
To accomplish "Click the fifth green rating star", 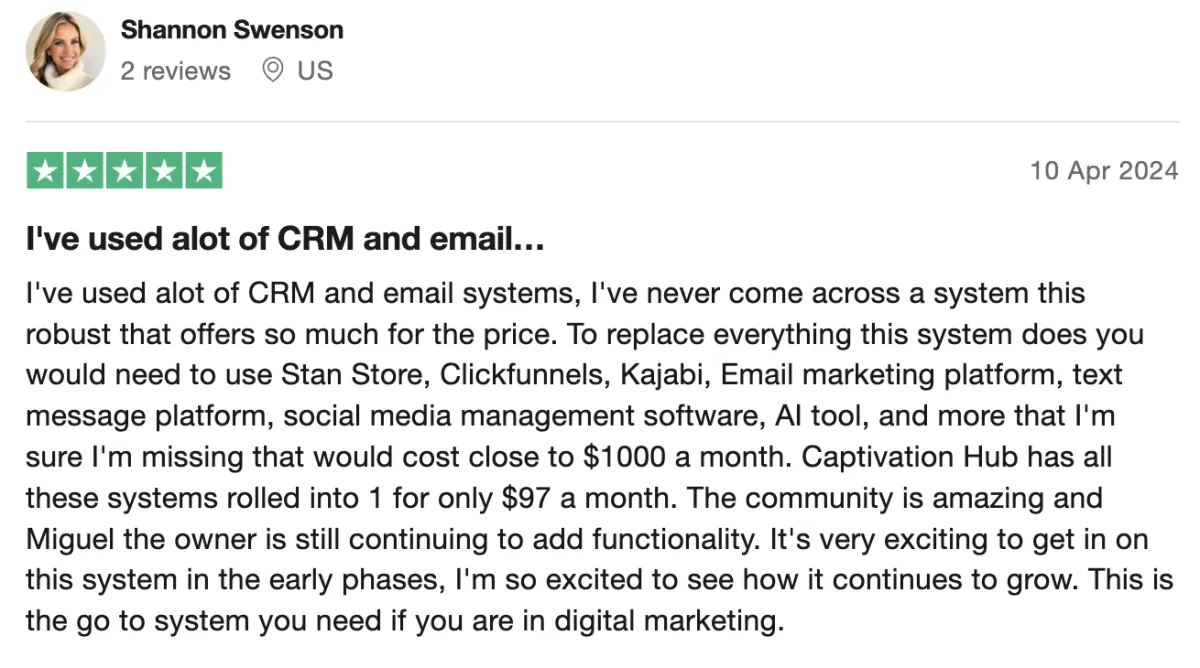I will (203, 171).
